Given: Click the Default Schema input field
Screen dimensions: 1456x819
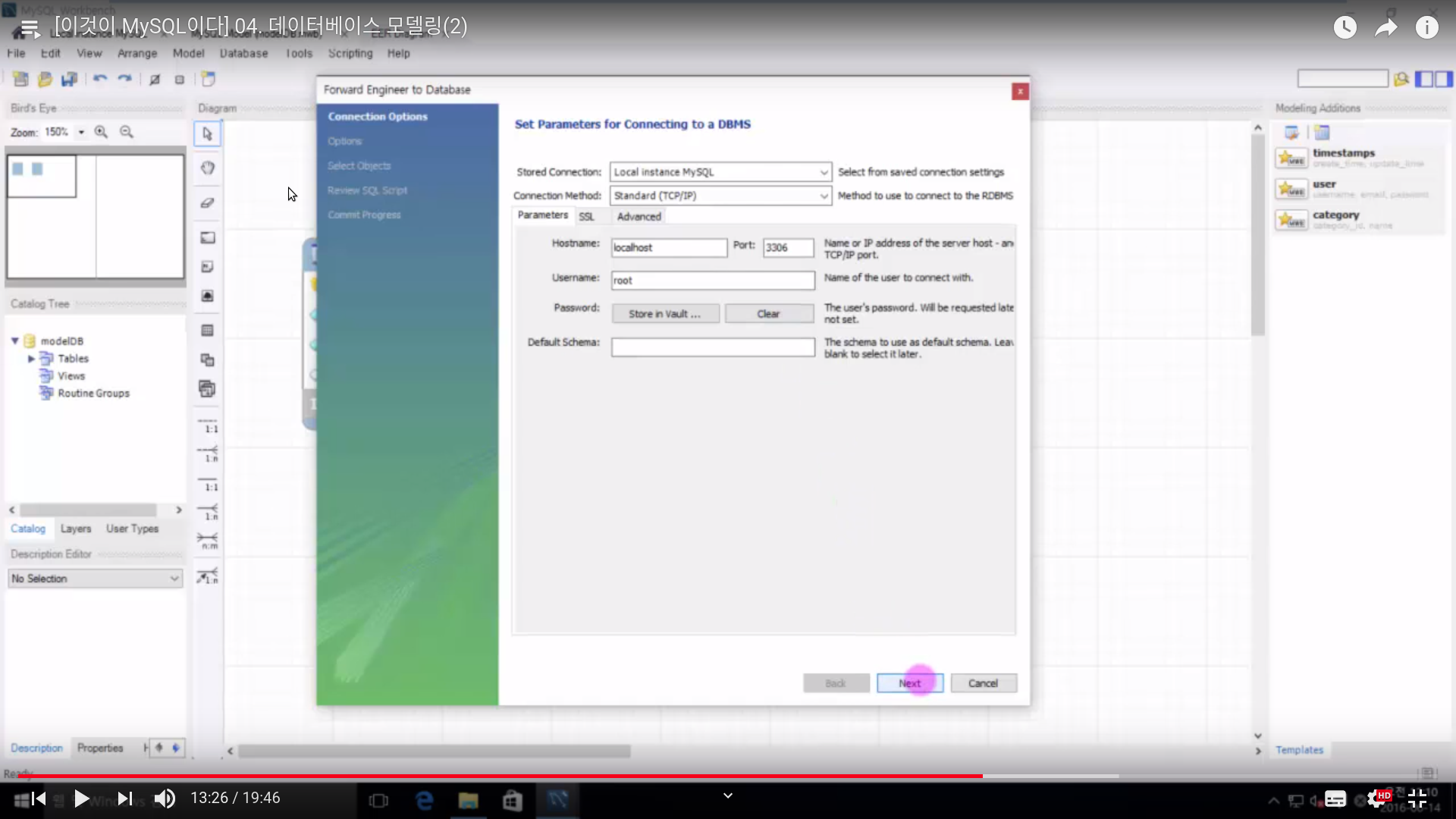Looking at the screenshot, I should click(x=713, y=347).
